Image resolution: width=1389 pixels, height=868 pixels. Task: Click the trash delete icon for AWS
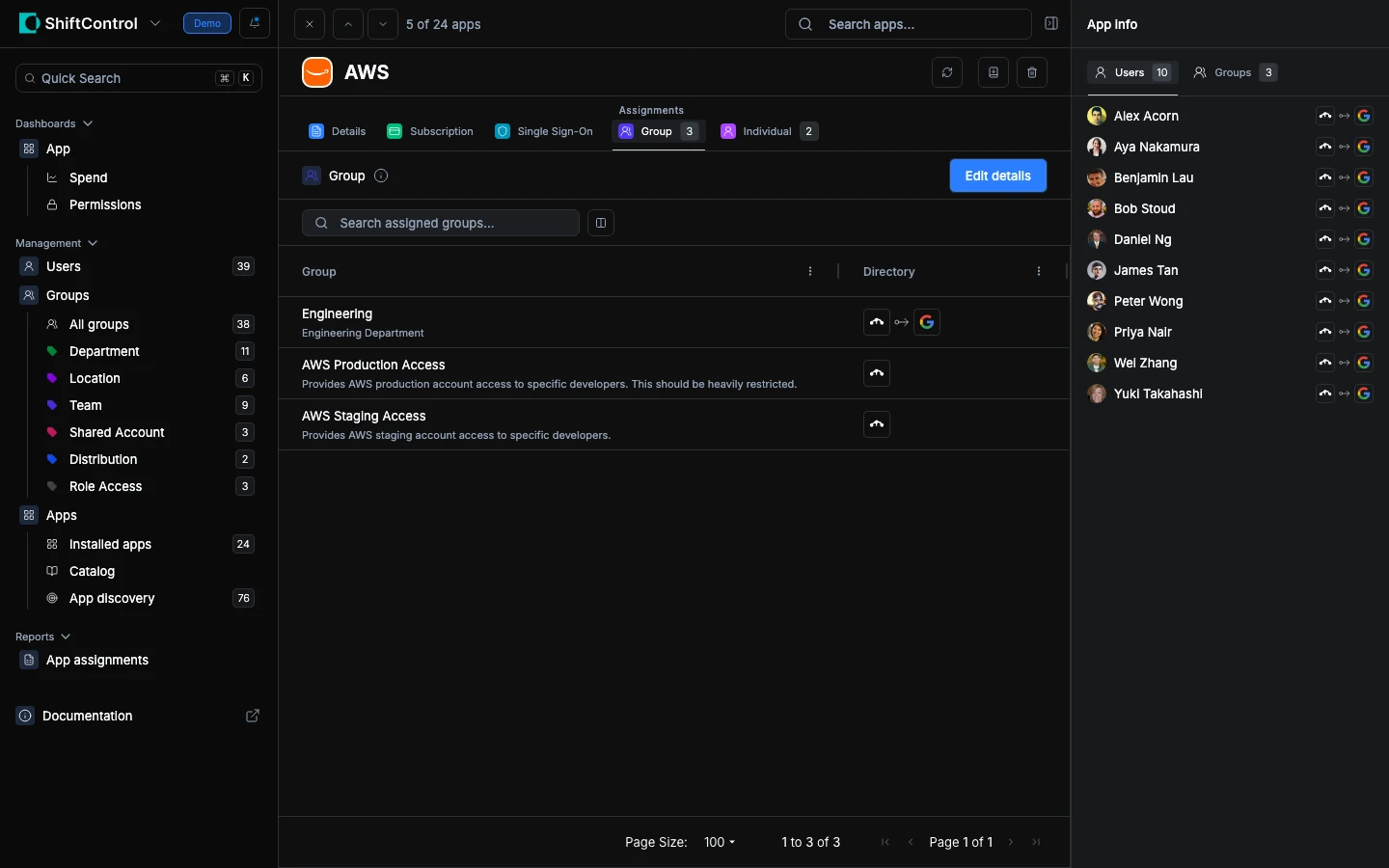click(1032, 72)
